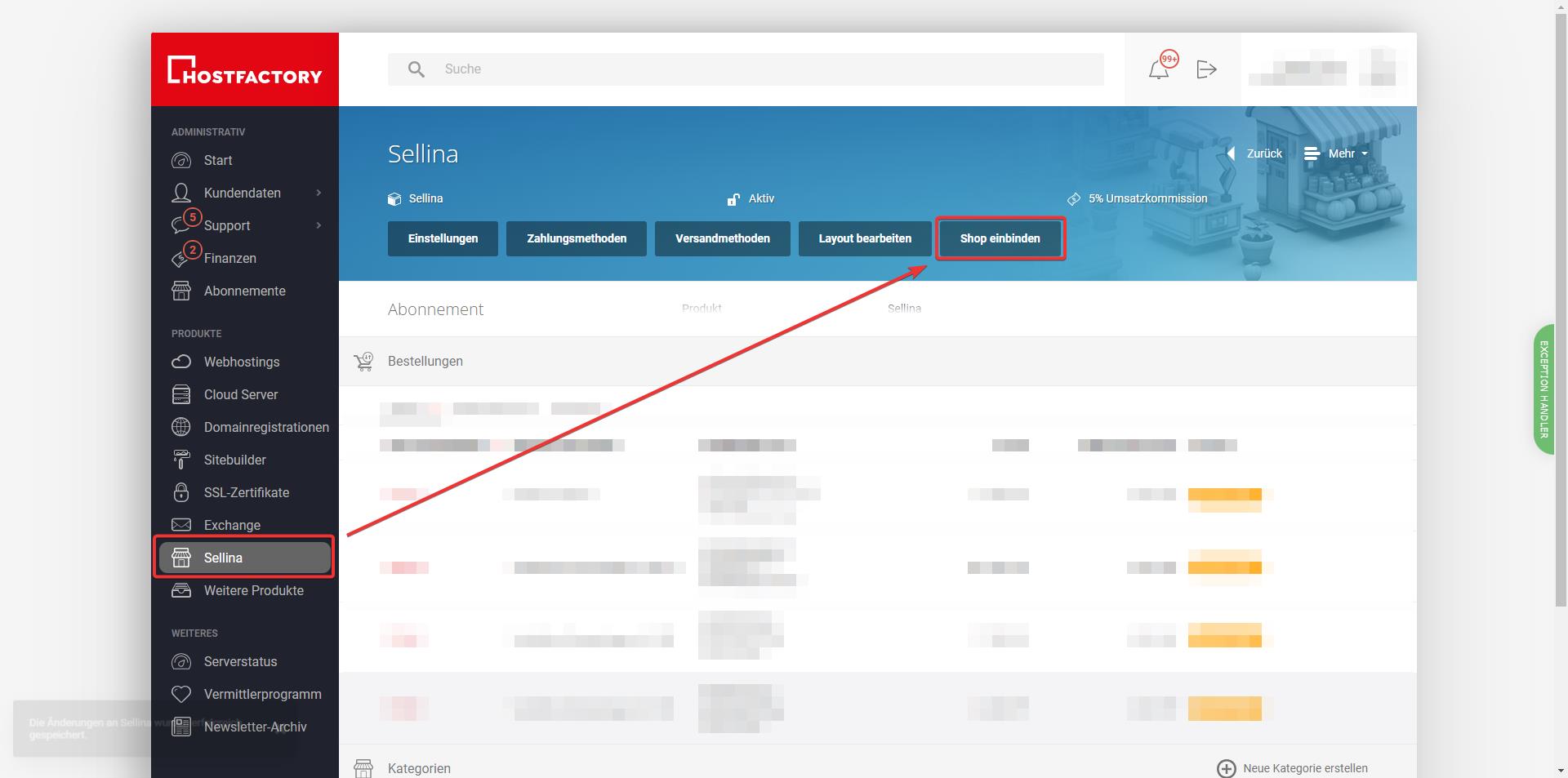This screenshot has width=1568, height=778.
Task: Click the Webhostings cloud icon
Action: [181, 362]
